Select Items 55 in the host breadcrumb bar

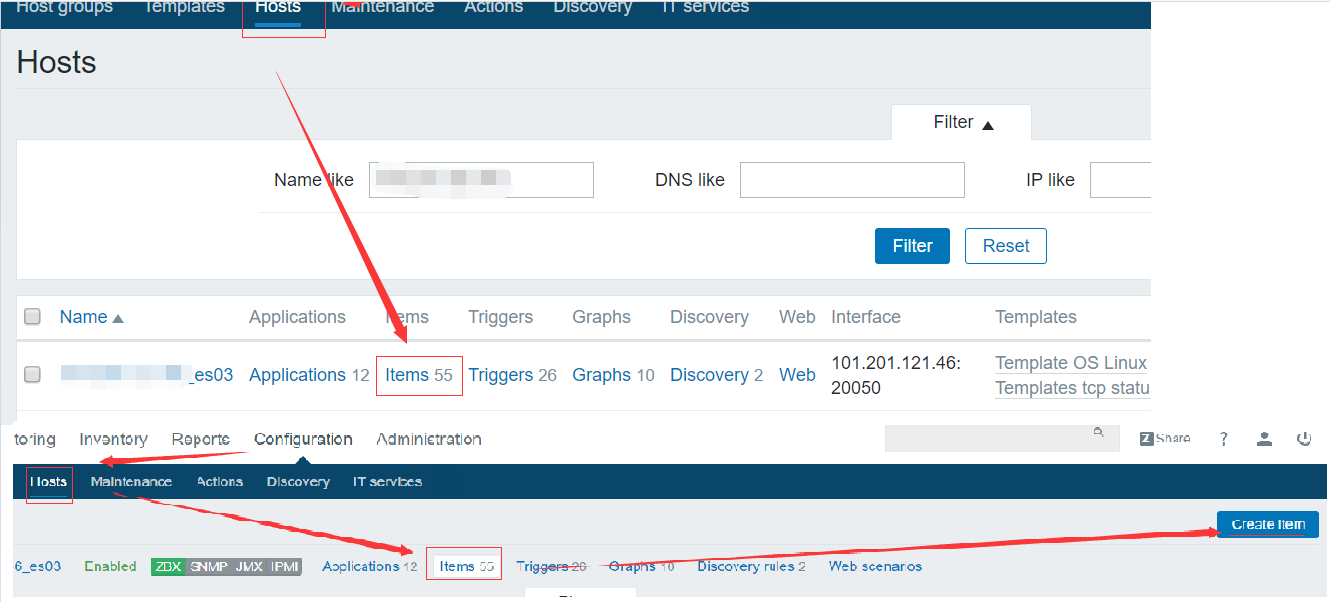pyautogui.click(x=467, y=566)
